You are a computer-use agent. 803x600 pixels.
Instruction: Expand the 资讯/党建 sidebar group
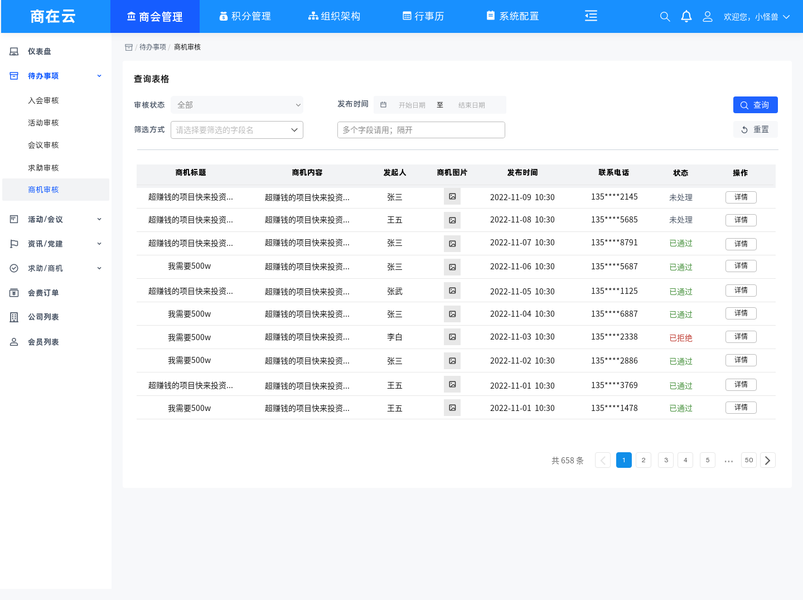[x=99, y=244]
